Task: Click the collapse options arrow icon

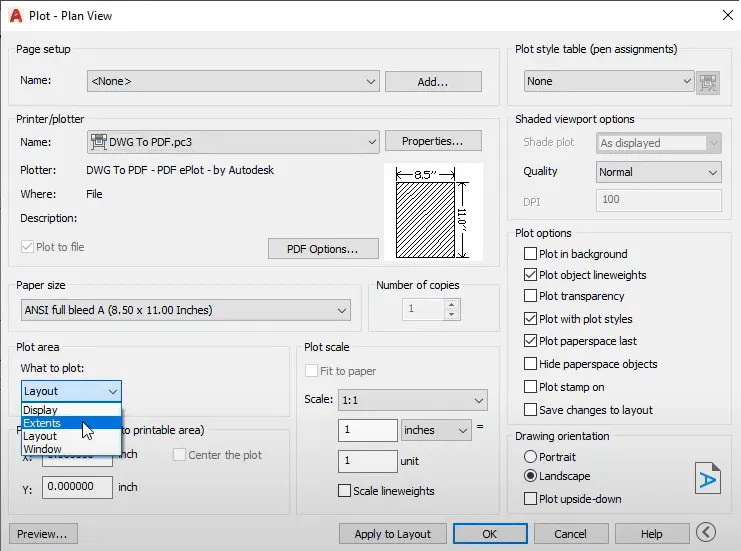Action: [x=706, y=533]
